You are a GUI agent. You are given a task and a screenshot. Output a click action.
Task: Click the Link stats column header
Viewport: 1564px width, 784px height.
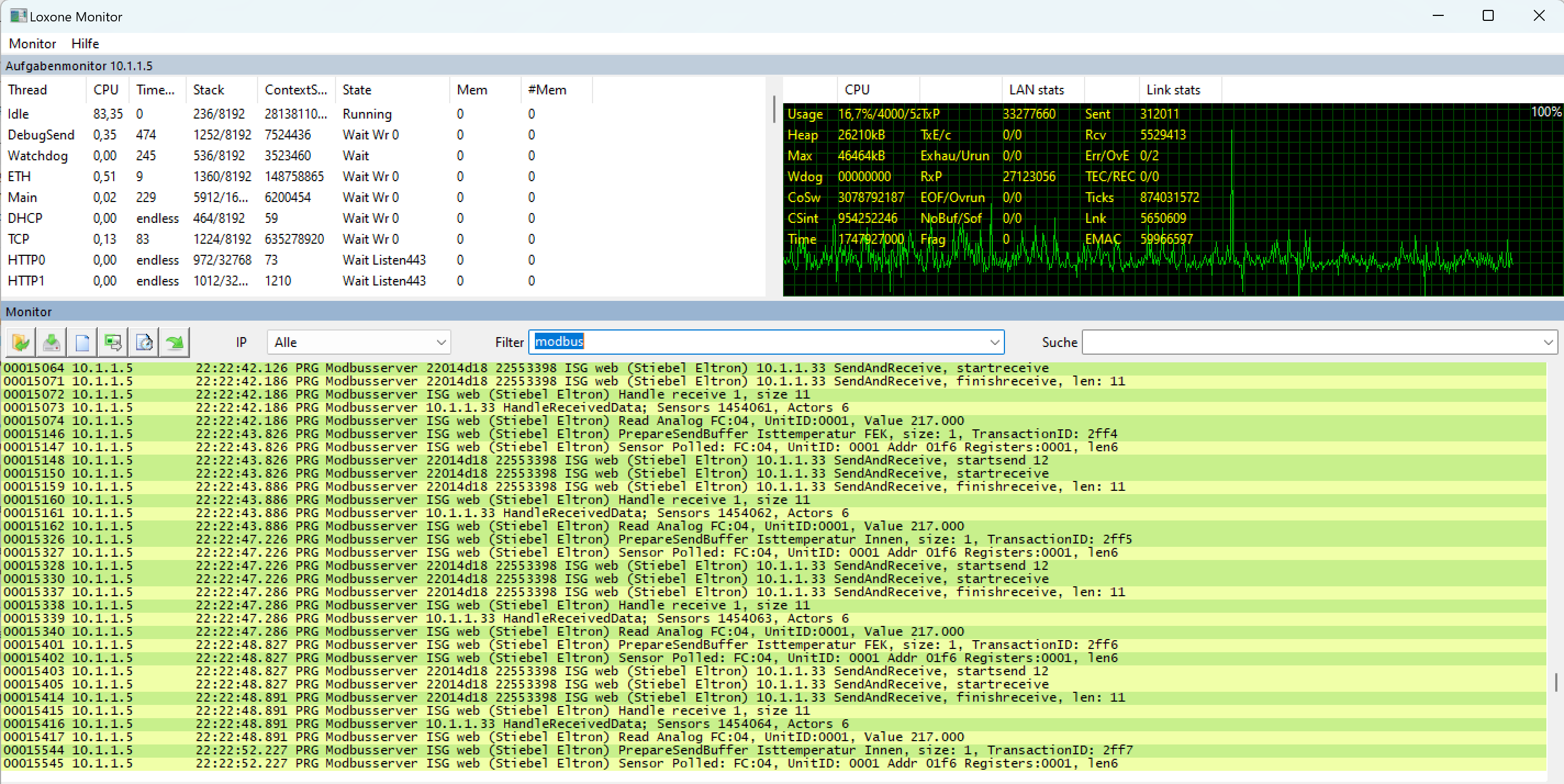[1172, 90]
